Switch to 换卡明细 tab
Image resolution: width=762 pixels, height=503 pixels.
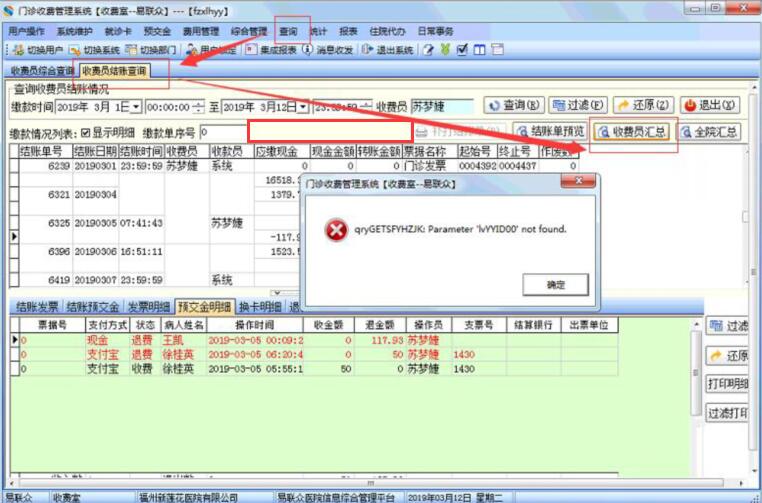coord(260,307)
